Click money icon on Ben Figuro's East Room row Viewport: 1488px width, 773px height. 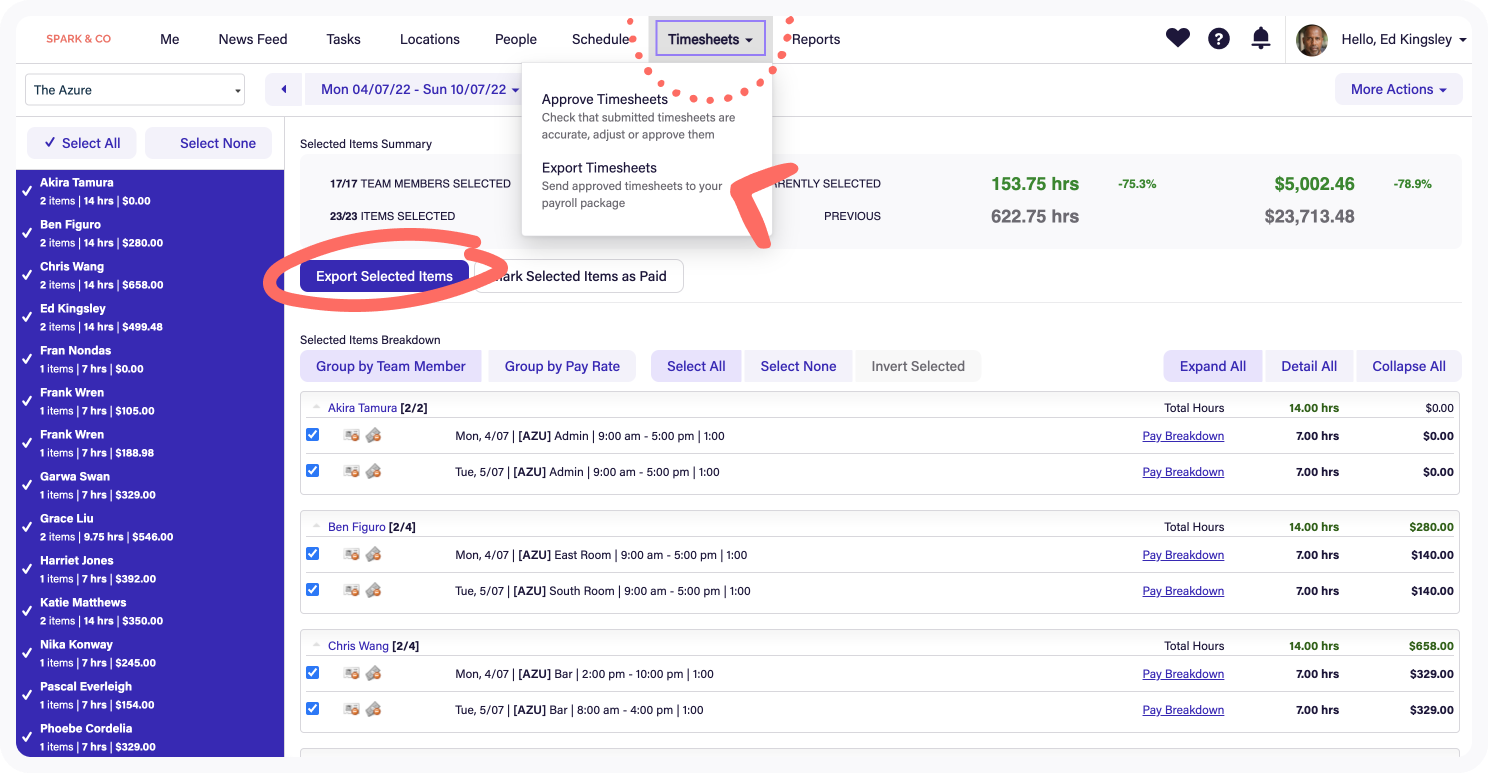(x=373, y=555)
